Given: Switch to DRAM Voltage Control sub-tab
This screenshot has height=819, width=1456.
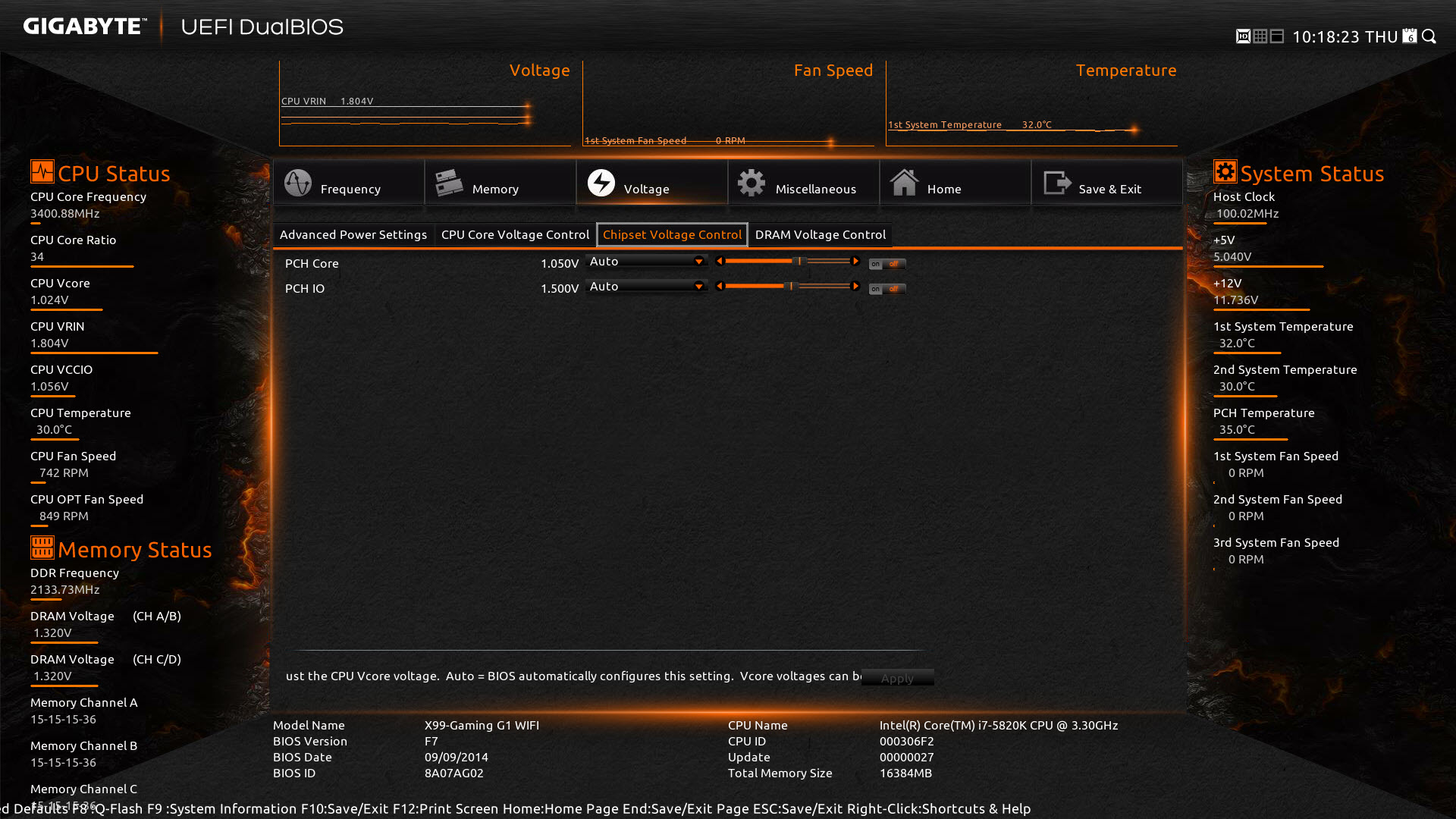Looking at the screenshot, I should click(x=821, y=235).
